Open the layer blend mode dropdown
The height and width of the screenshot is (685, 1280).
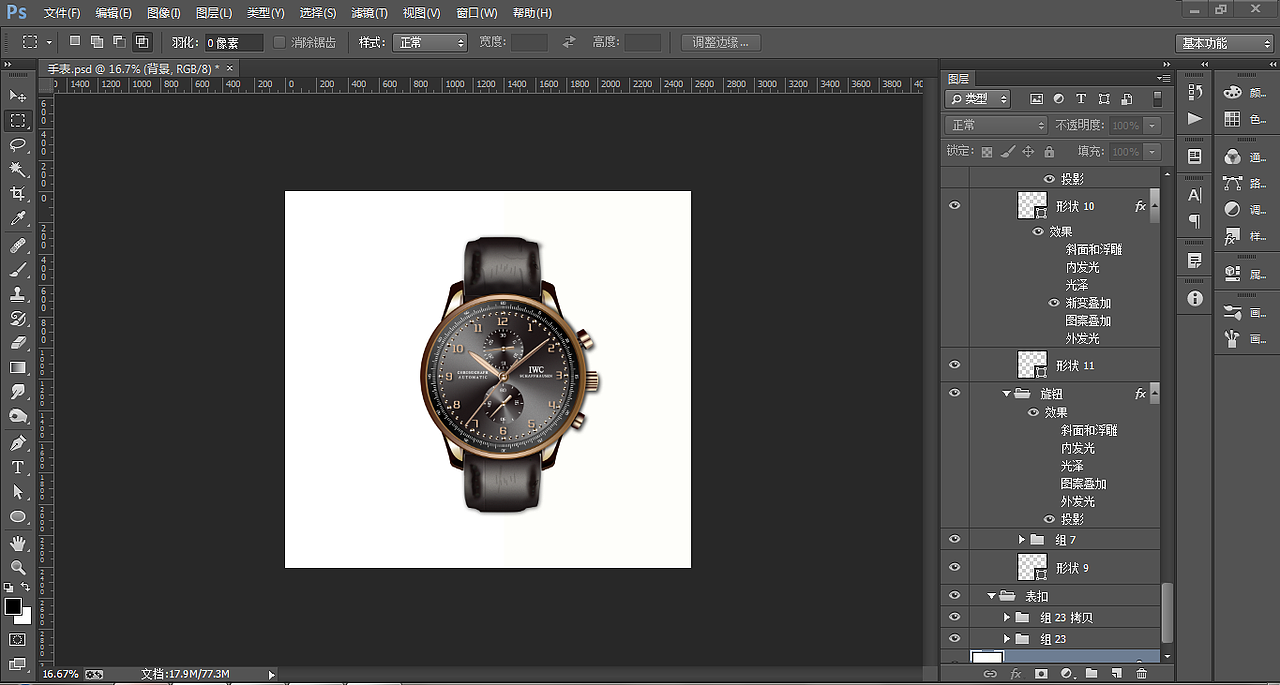(x=996, y=125)
